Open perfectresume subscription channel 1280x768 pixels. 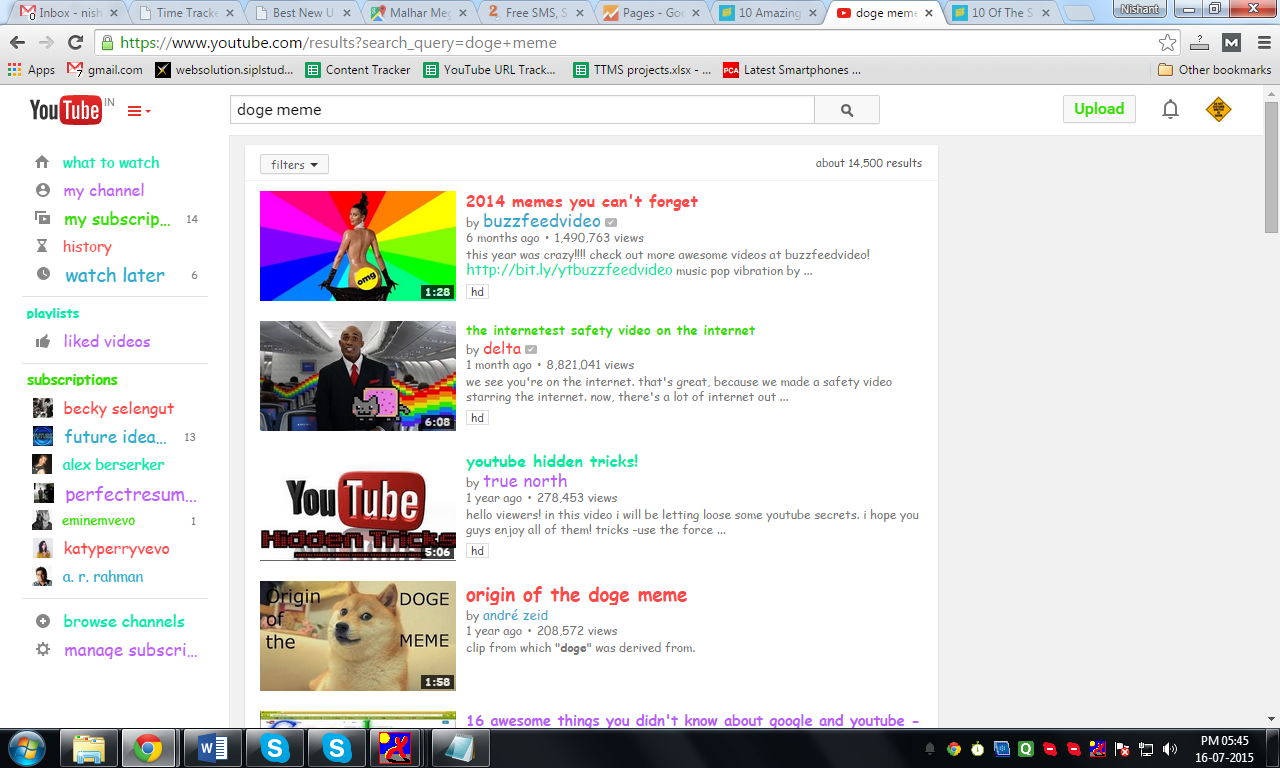pos(131,495)
